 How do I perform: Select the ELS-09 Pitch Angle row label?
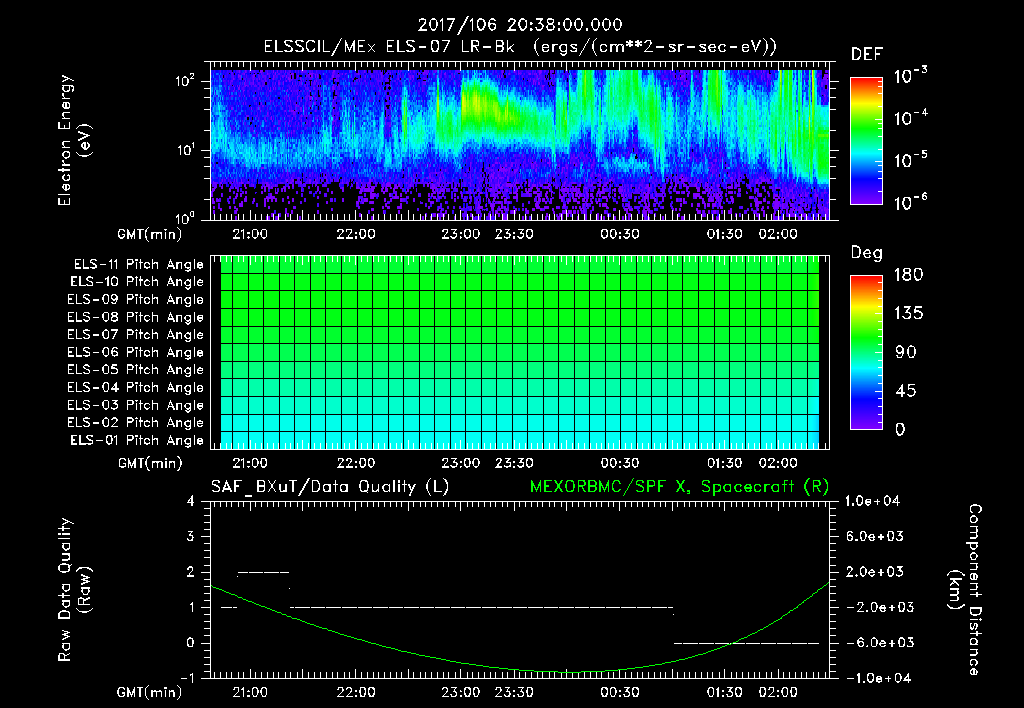pos(135,300)
